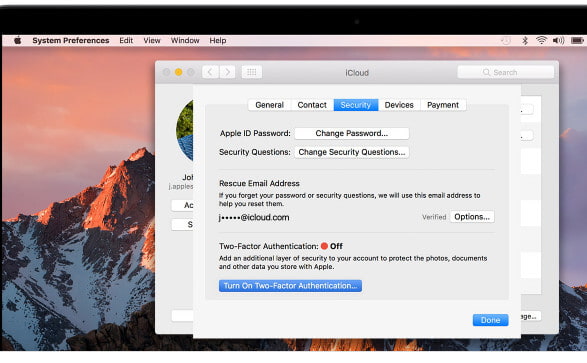This screenshot has width=587, height=363.
Task: Open rescue email Options button
Action: pyautogui.click(x=472, y=217)
